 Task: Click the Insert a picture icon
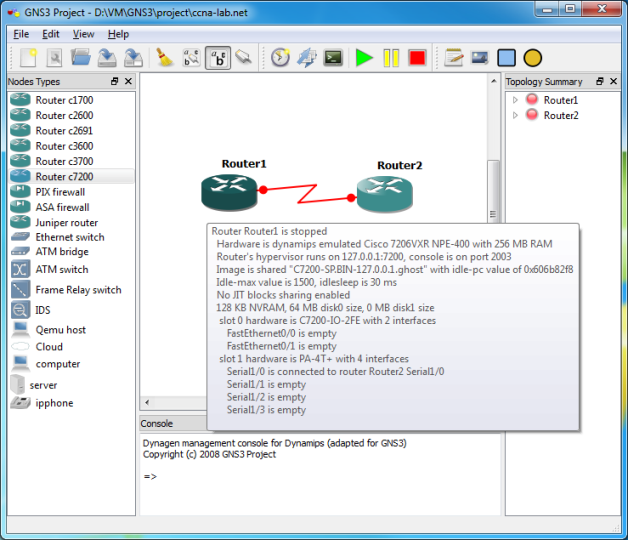tap(480, 58)
